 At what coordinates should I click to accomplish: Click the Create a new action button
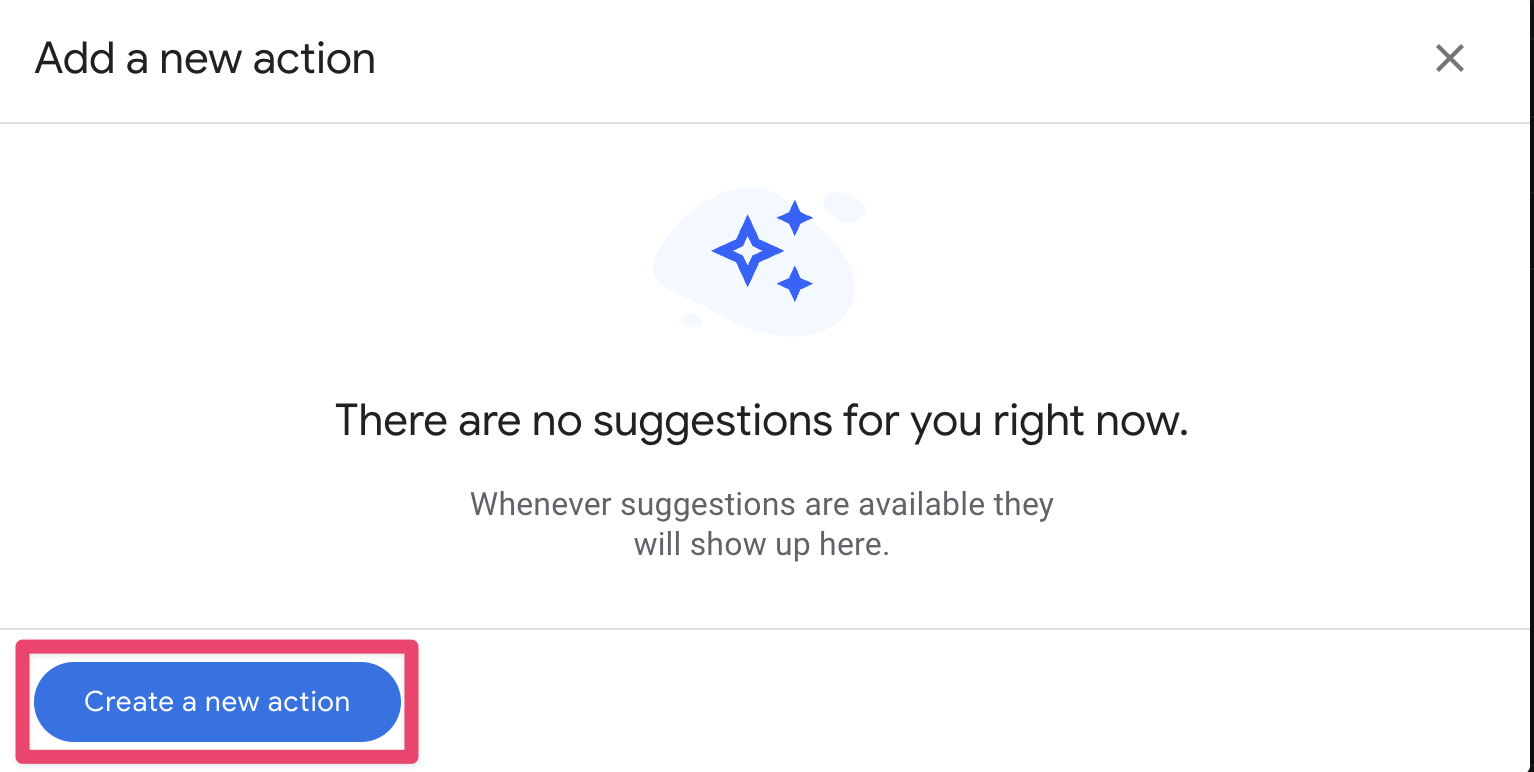[x=217, y=702]
